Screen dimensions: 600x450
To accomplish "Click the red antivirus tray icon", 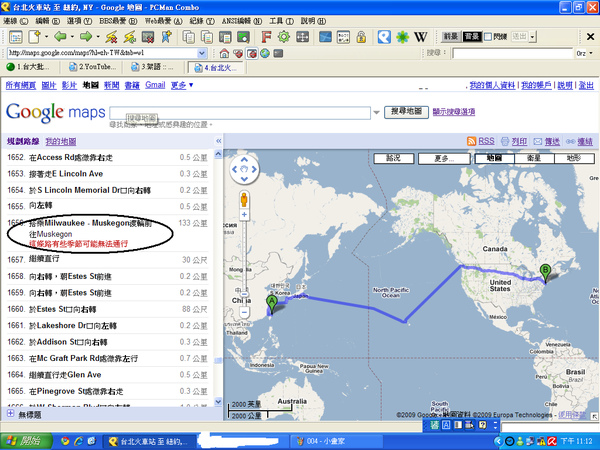I will (x=551, y=441).
